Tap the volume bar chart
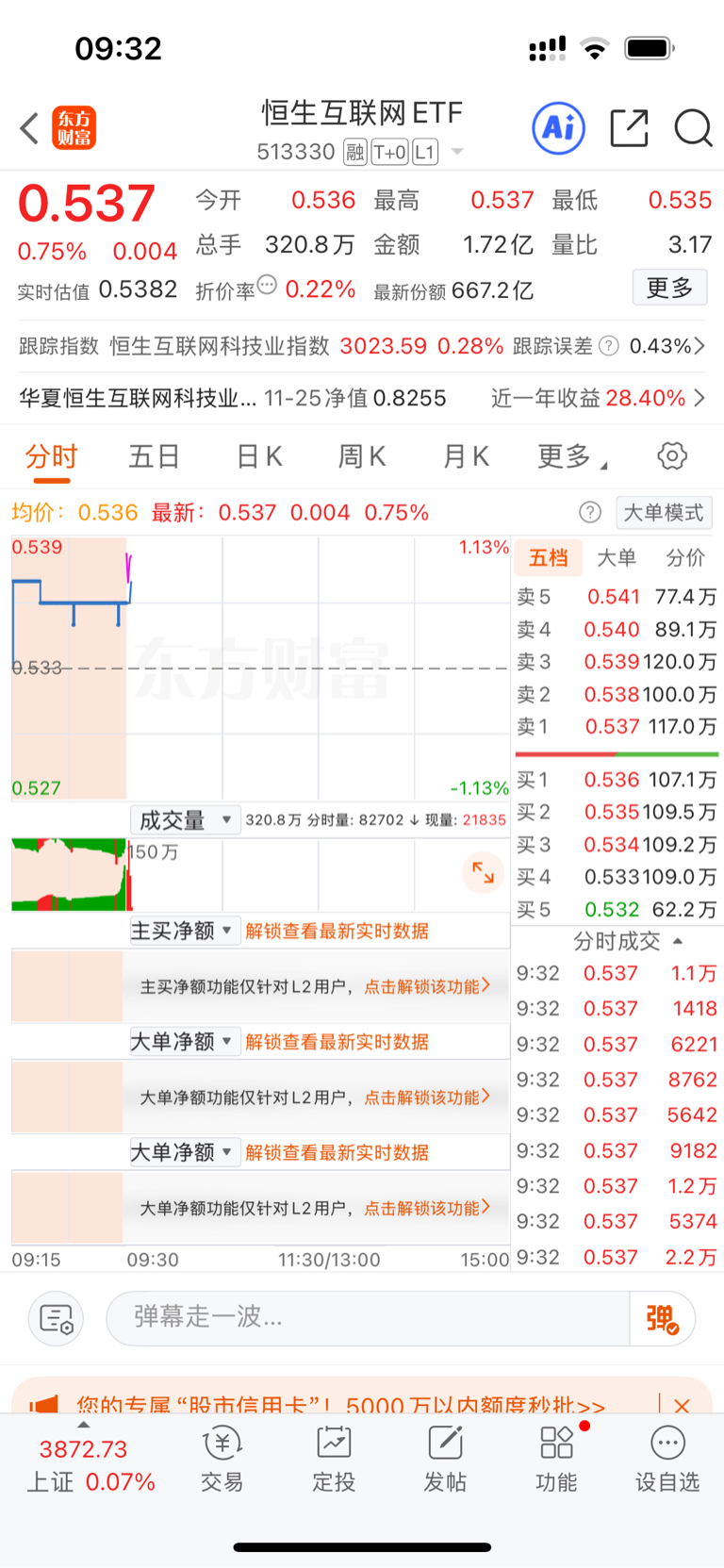This screenshot has height=1568, width=724. (260, 874)
